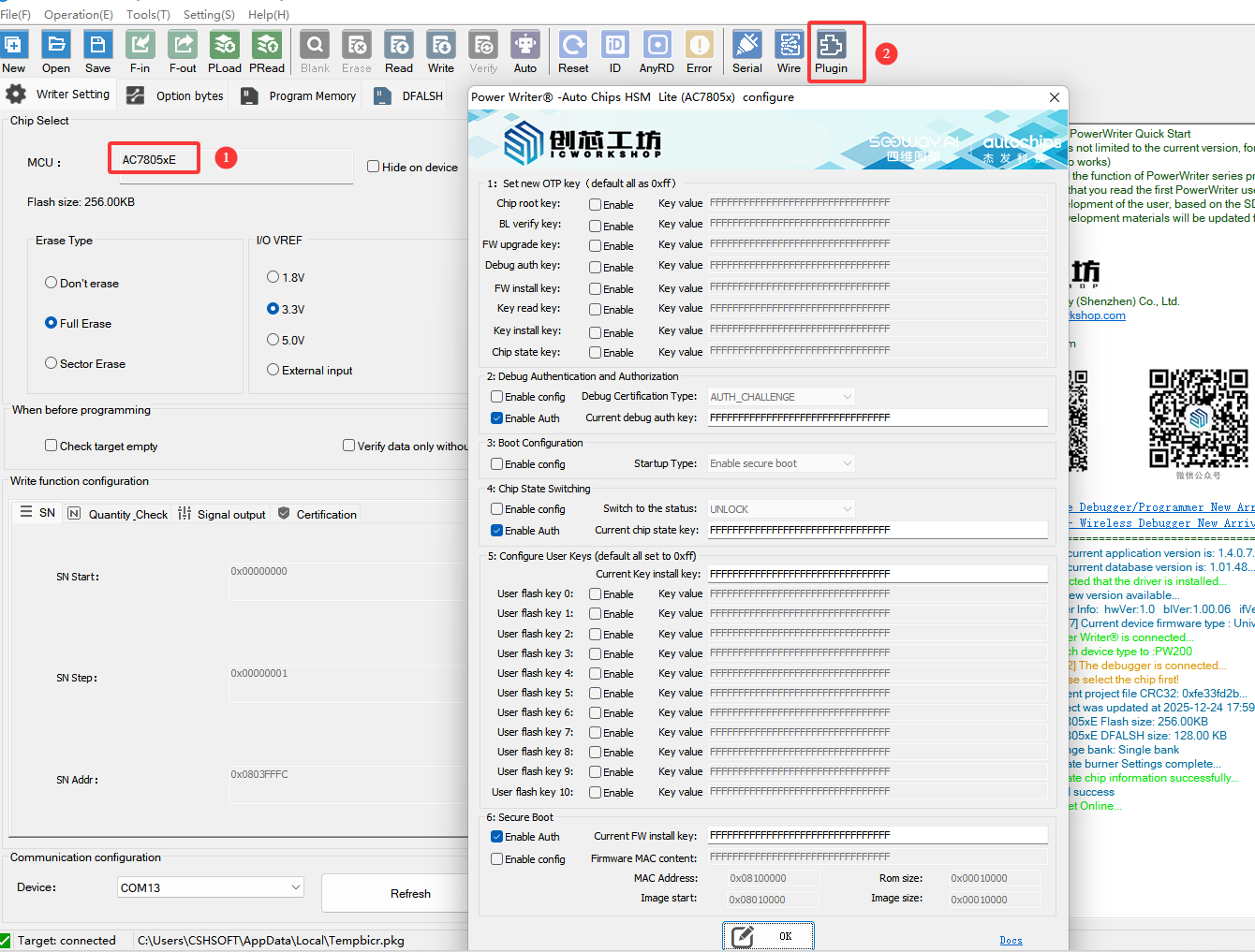The image size is (1255, 952).
Task: Click the Current debug auth key field
Action: pyautogui.click(x=877, y=417)
